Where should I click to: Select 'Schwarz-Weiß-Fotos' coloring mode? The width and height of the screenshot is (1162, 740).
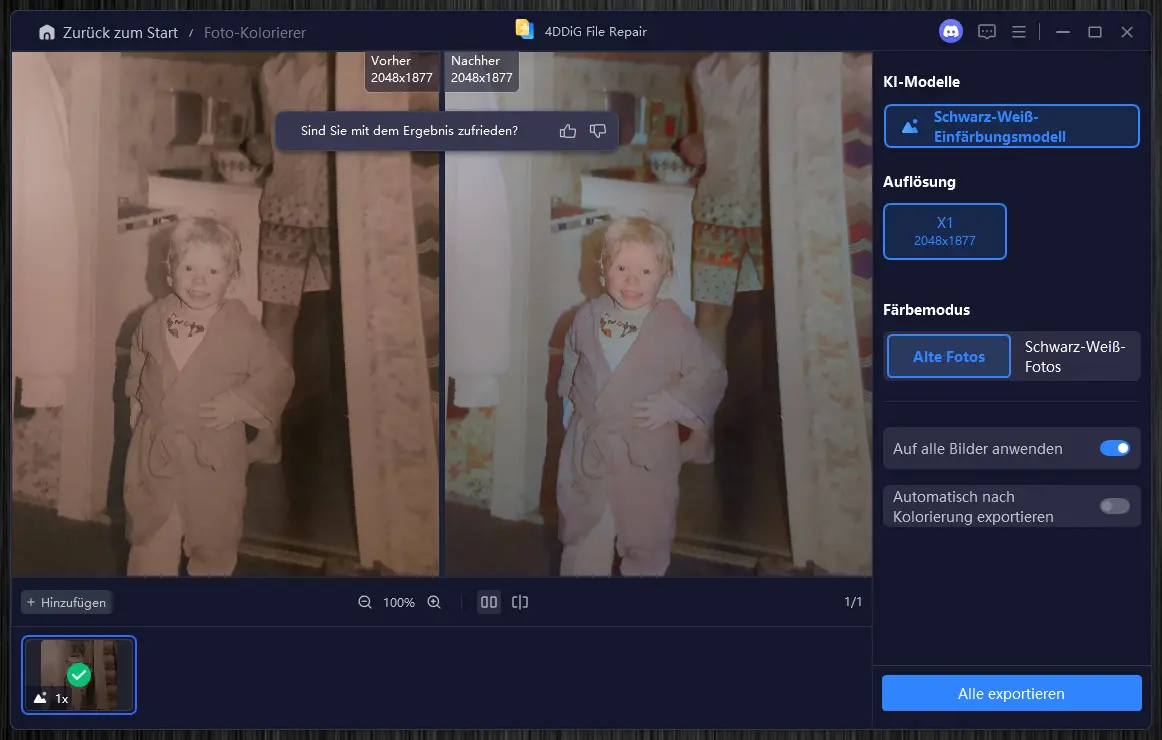click(1075, 356)
